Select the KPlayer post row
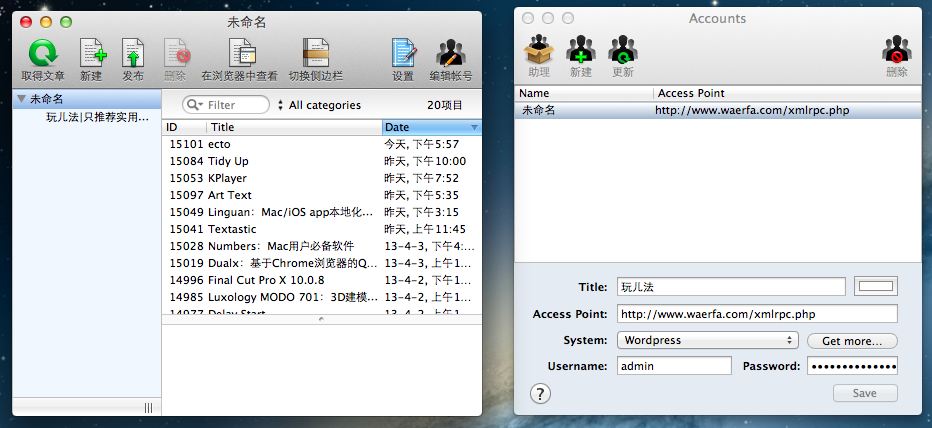This screenshot has height=428, width=932. [322, 178]
